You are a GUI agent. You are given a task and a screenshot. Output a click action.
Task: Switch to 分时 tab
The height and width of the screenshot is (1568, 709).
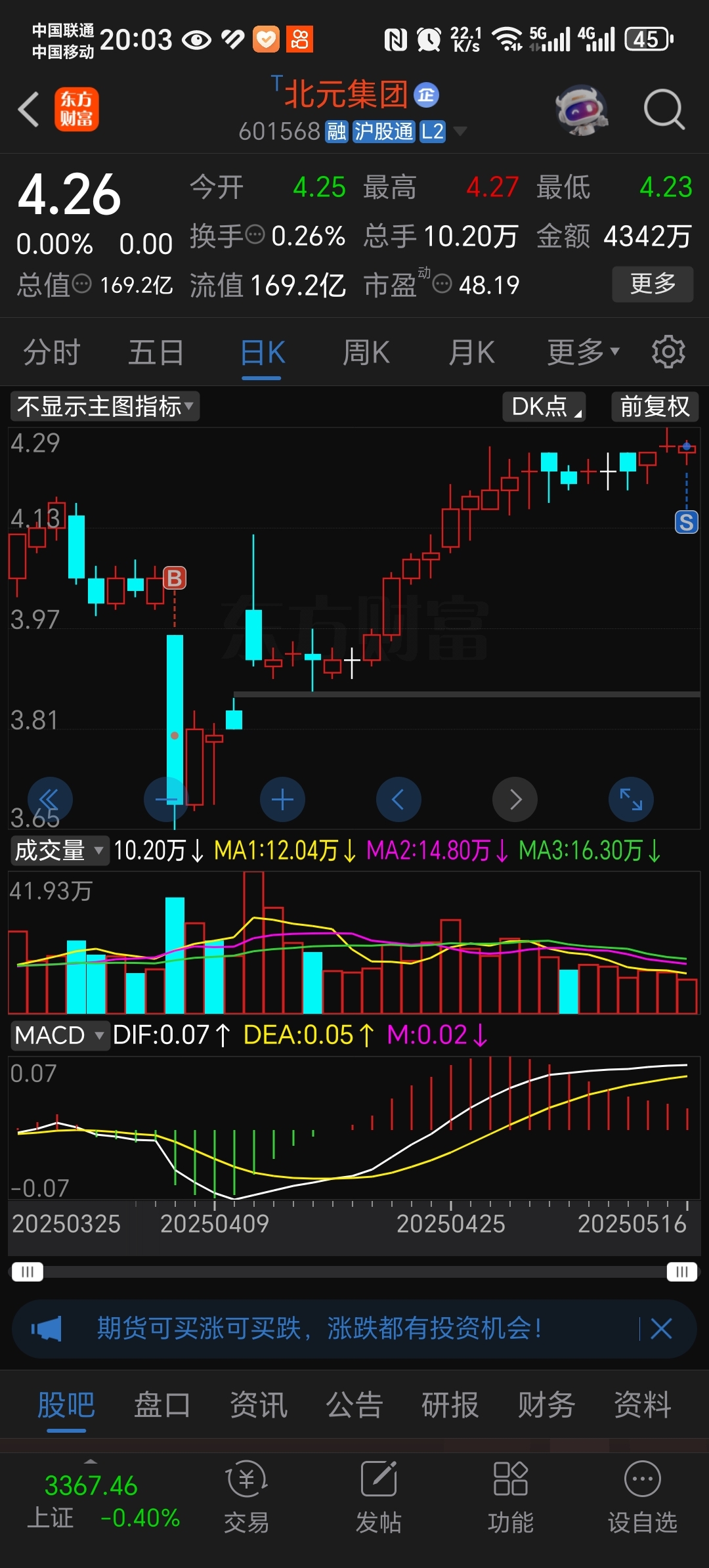(x=52, y=352)
